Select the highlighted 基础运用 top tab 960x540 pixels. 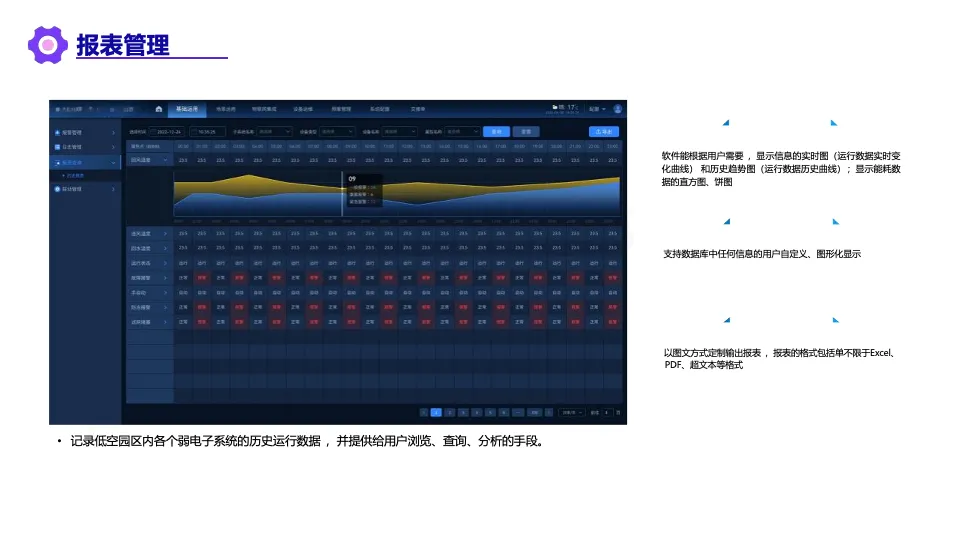187,109
